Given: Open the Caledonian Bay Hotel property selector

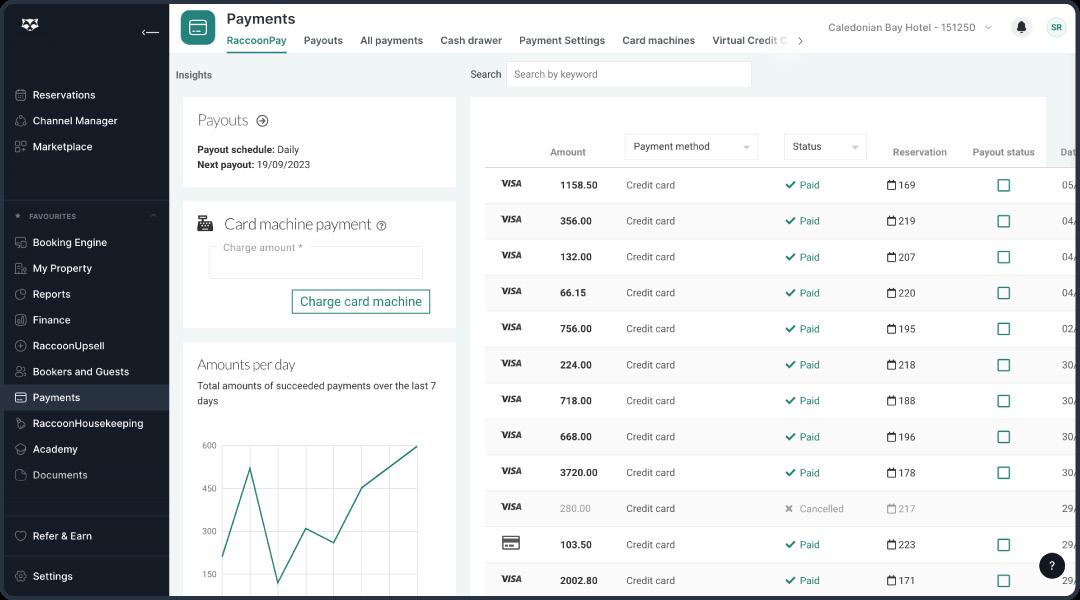Looking at the screenshot, I should pos(909,28).
